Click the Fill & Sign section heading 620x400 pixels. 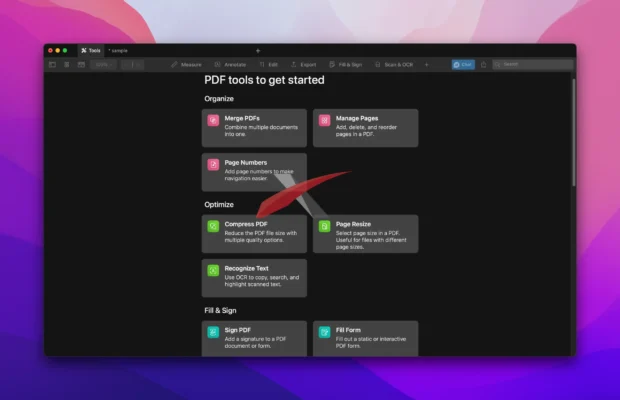(220, 311)
